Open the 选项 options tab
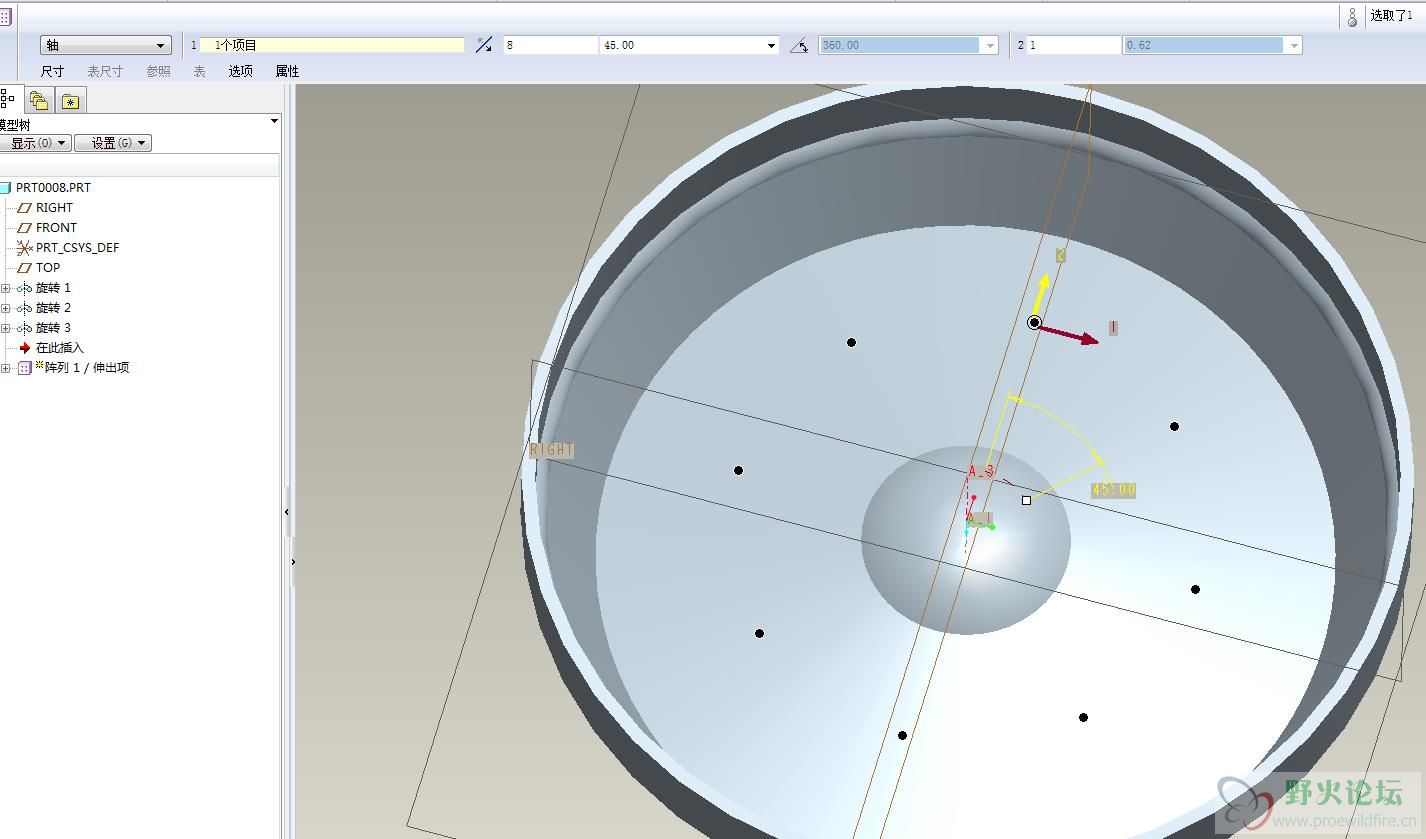The height and width of the screenshot is (839, 1426). click(240, 71)
